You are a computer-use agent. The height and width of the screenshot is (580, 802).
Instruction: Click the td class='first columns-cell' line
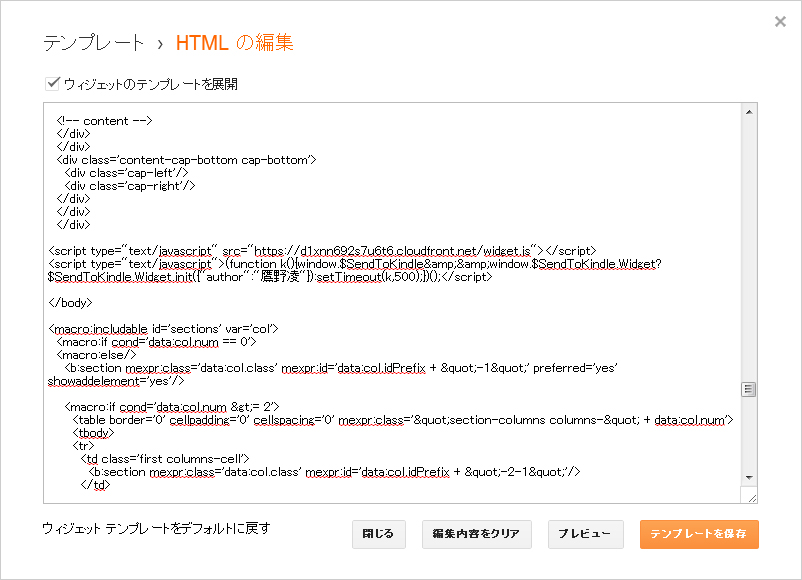tap(165, 459)
